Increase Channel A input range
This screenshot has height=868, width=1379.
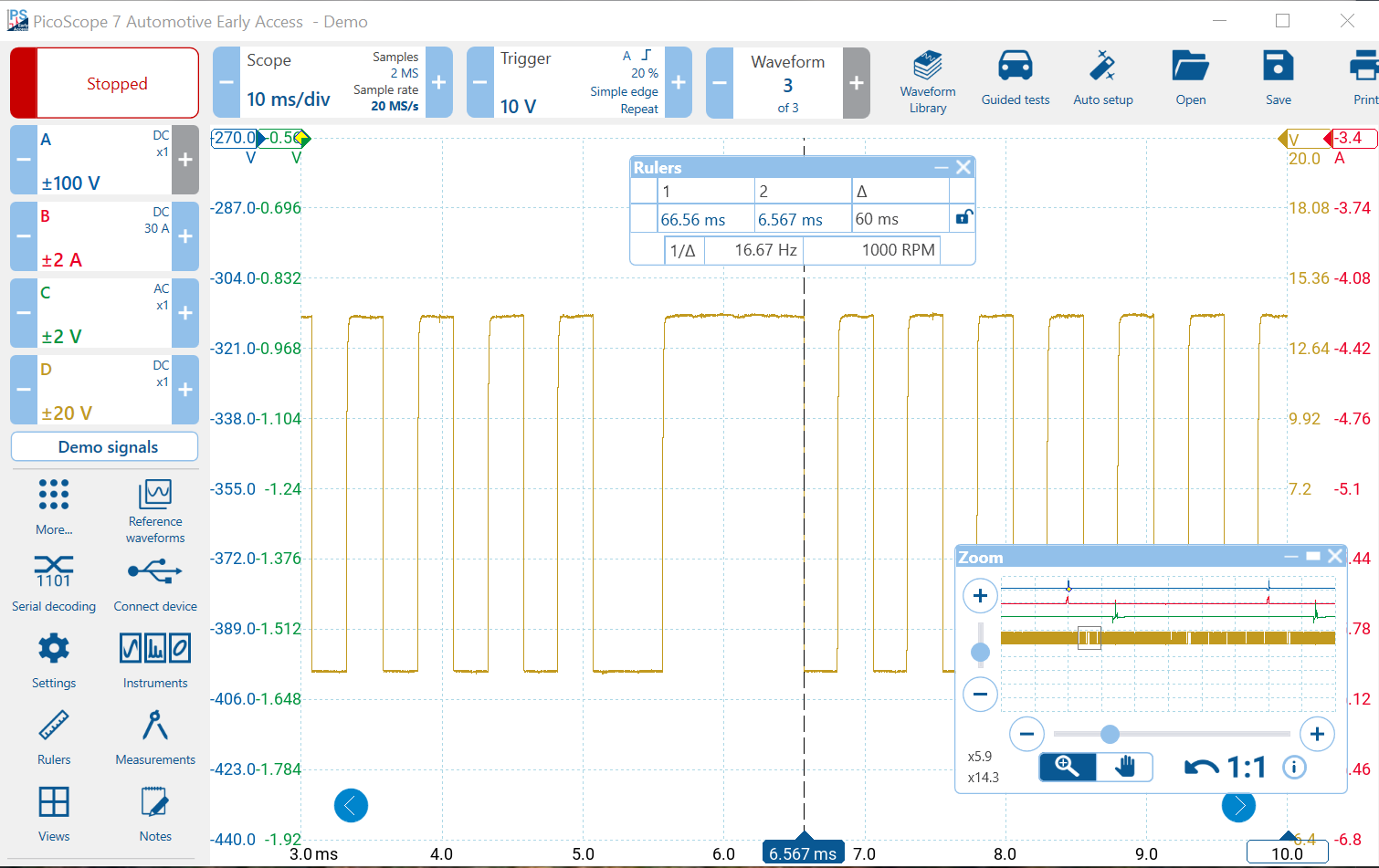pyautogui.click(x=185, y=160)
